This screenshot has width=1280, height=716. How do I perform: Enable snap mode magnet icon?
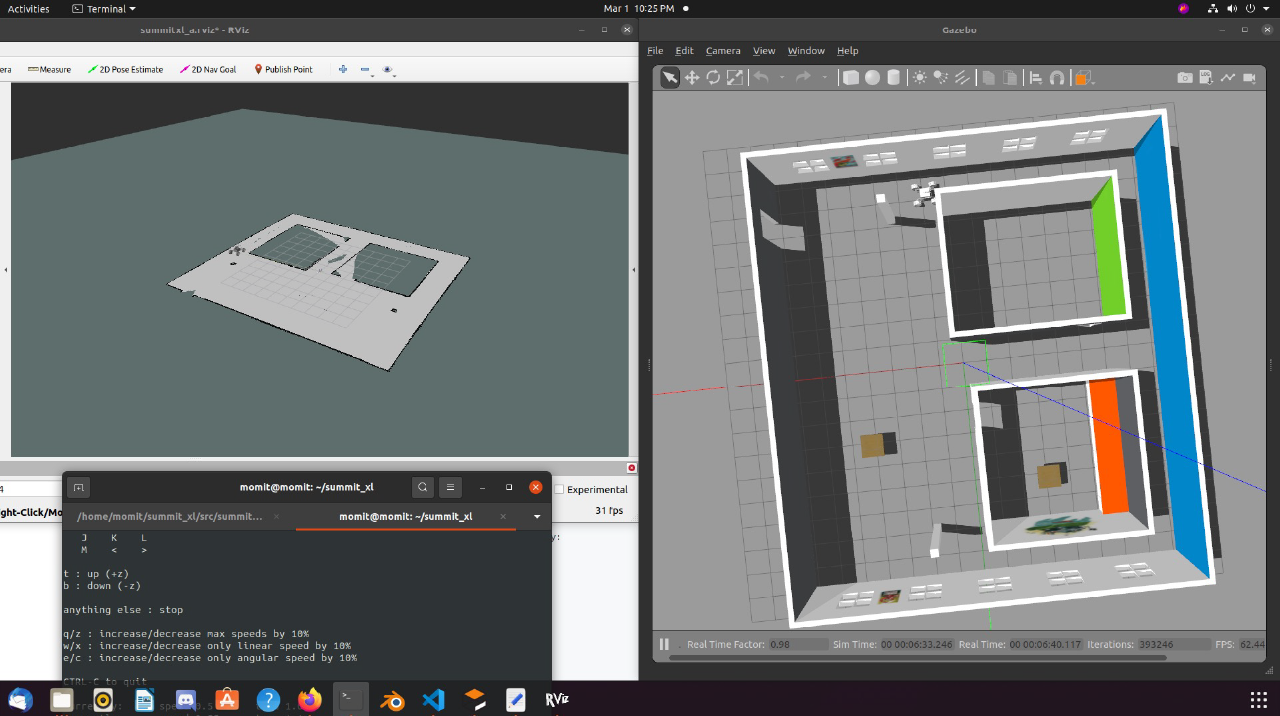pyautogui.click(x=1057, y=78)
